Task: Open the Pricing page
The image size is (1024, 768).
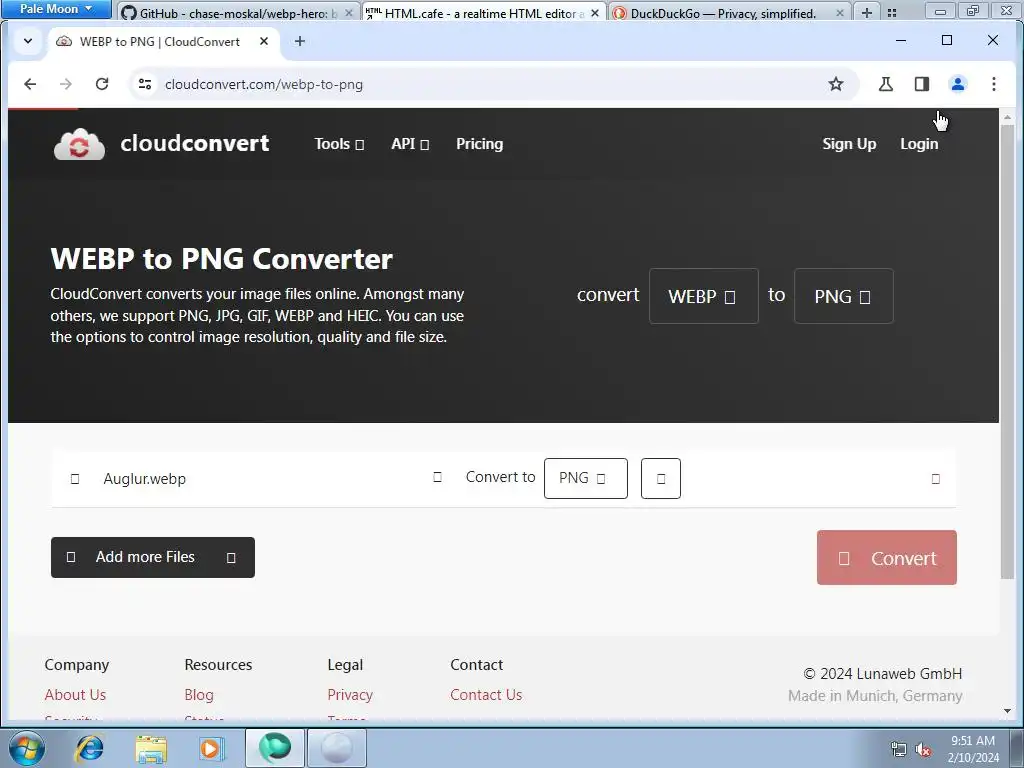Action: pyautogui.click(x=479, y=144)
